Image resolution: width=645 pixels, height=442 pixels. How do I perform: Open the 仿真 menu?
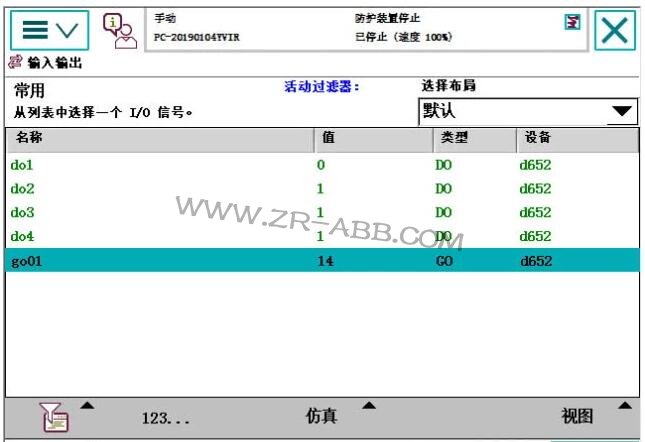322,415
